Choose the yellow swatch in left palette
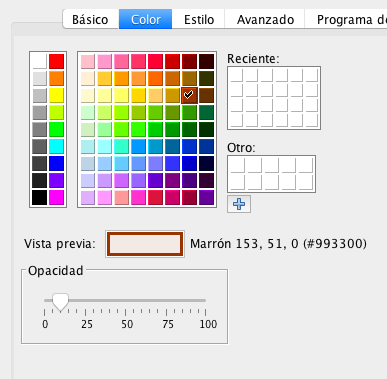The height and width of the screenshot is (379, 387). tap(56, 95)
